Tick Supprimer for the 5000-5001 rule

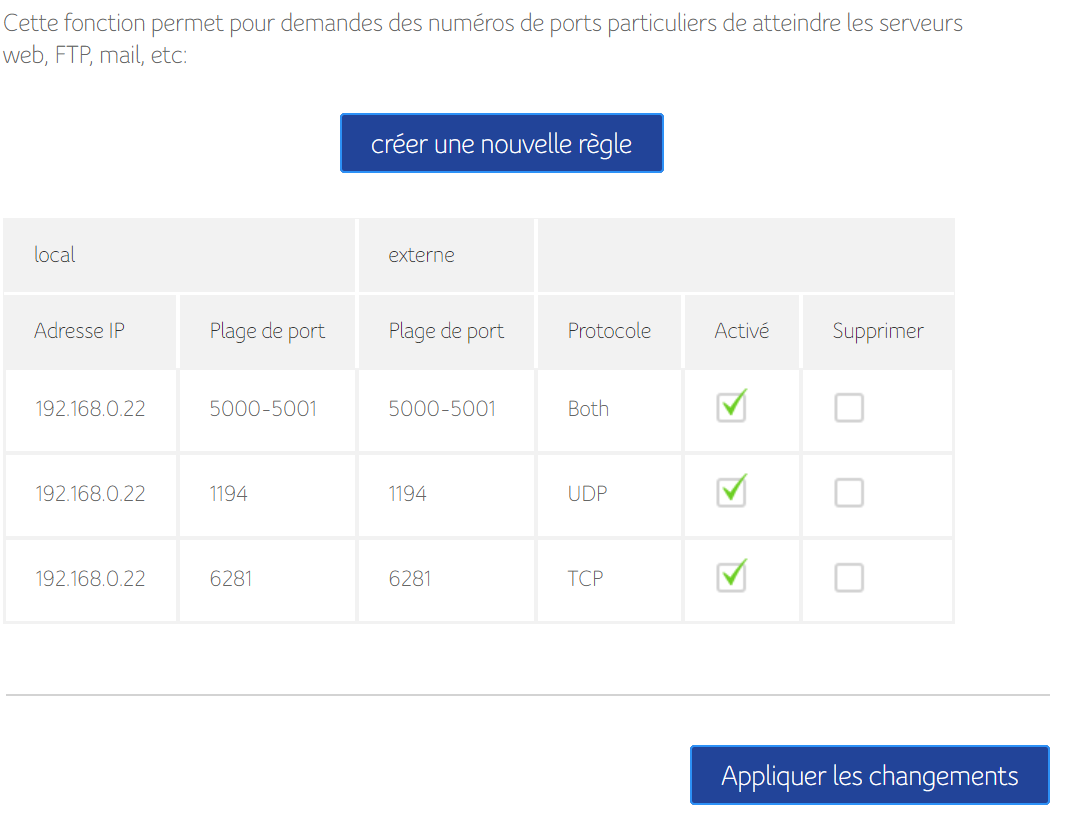tap(849, 408)
